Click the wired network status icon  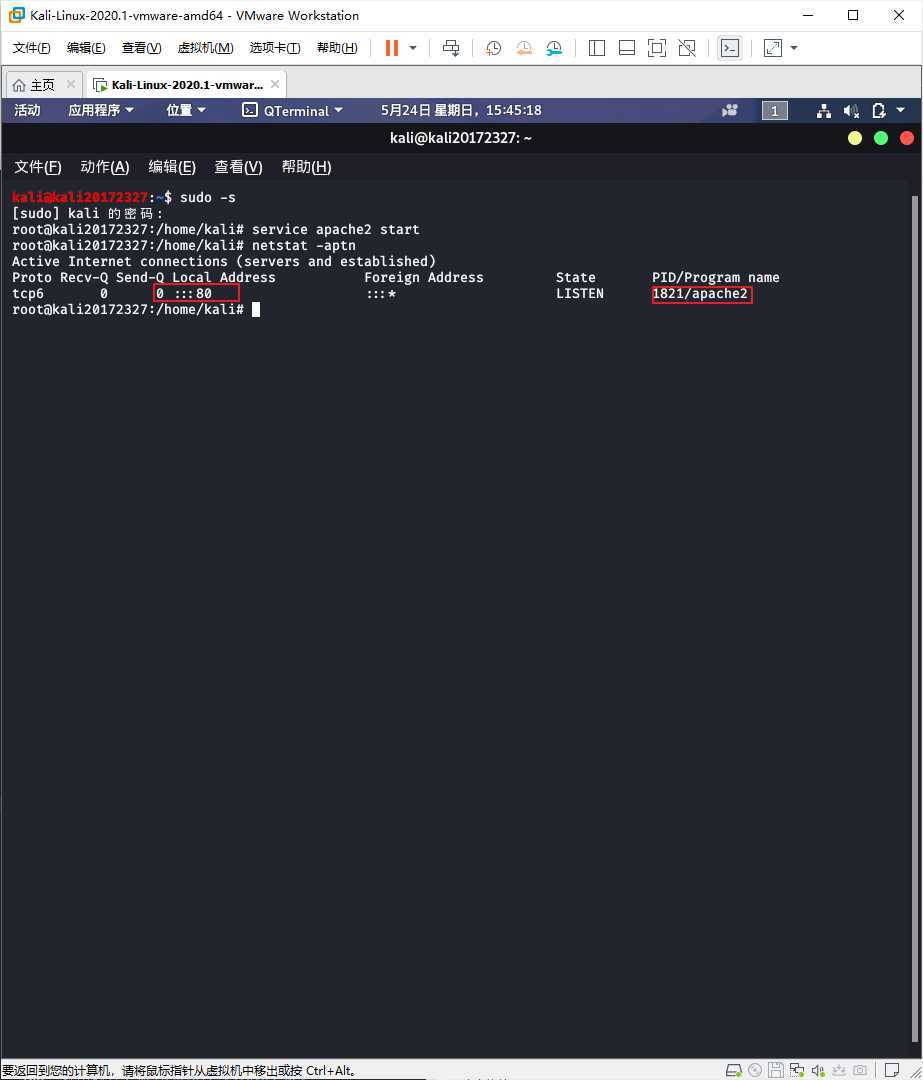(824, 111)
